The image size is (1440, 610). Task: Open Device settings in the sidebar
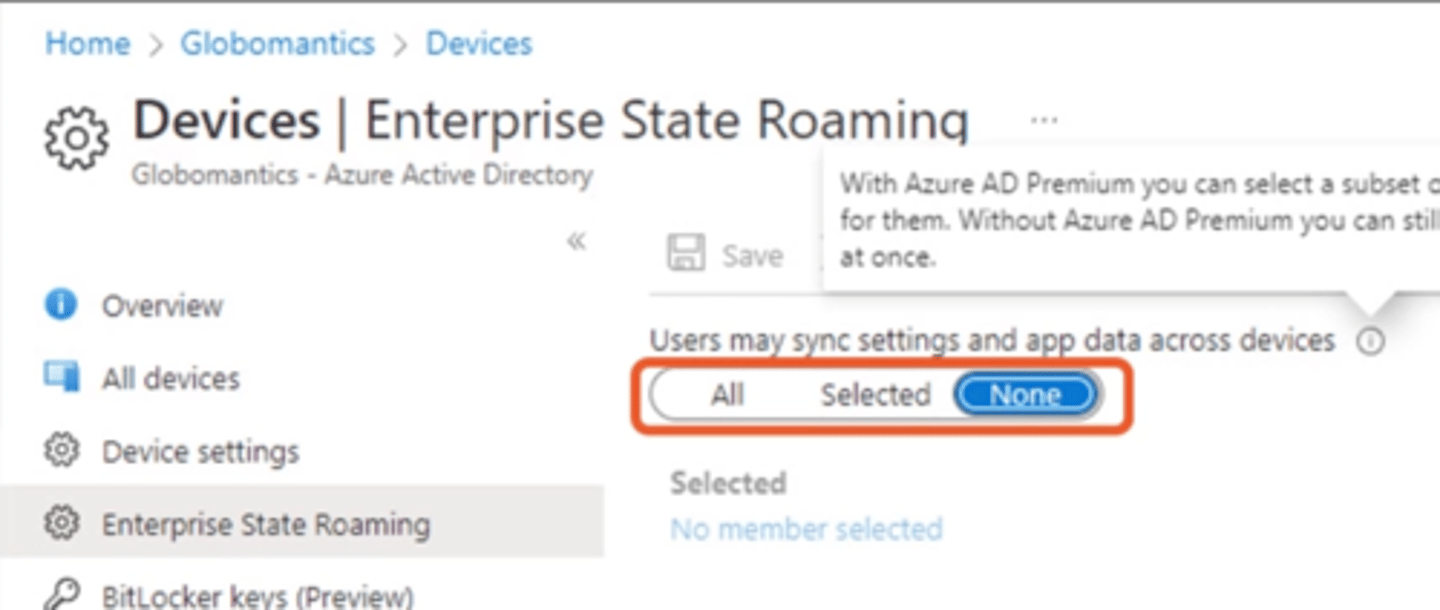pos(200,452)
